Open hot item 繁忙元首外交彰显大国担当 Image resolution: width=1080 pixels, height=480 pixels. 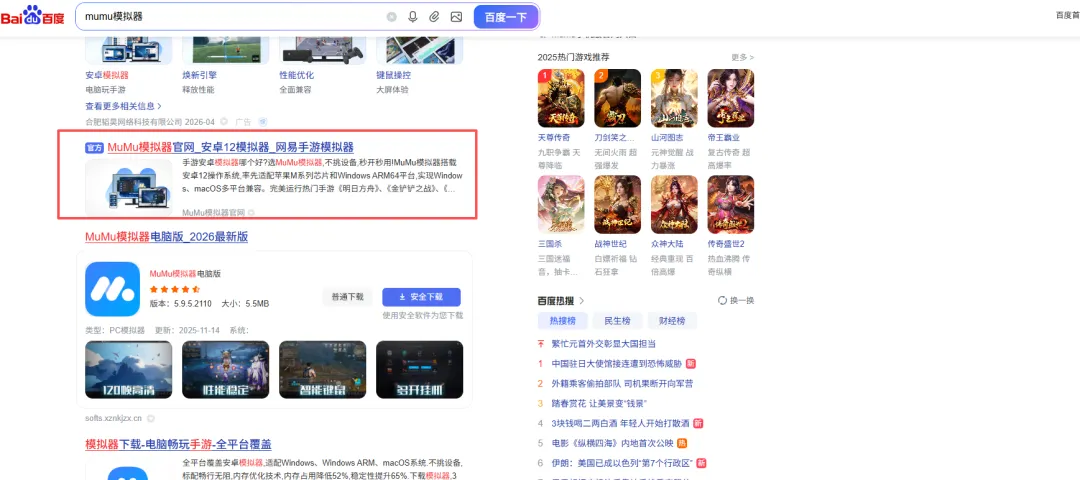click(603, 344)
